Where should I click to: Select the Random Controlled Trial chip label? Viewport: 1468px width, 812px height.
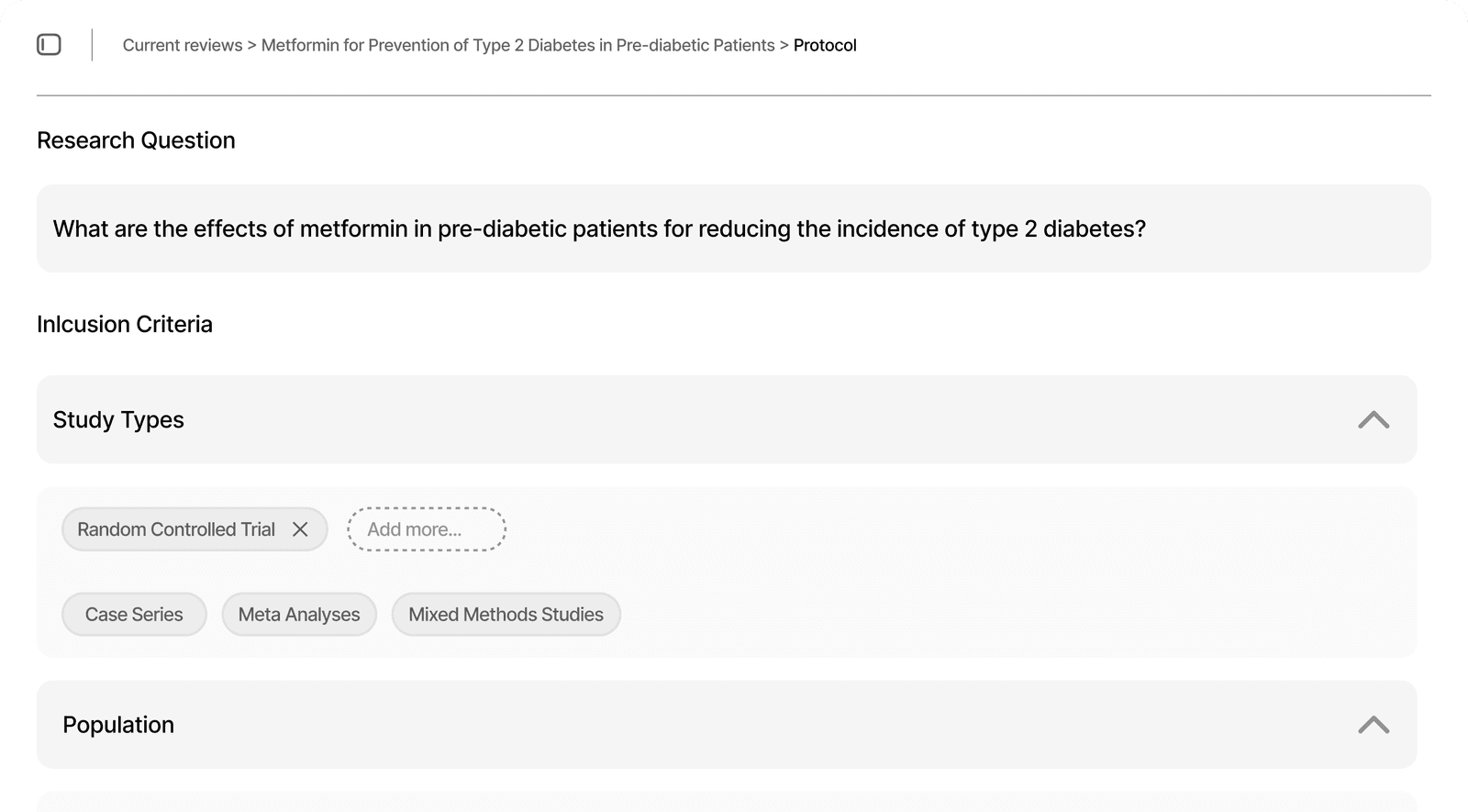coord(176,529)
